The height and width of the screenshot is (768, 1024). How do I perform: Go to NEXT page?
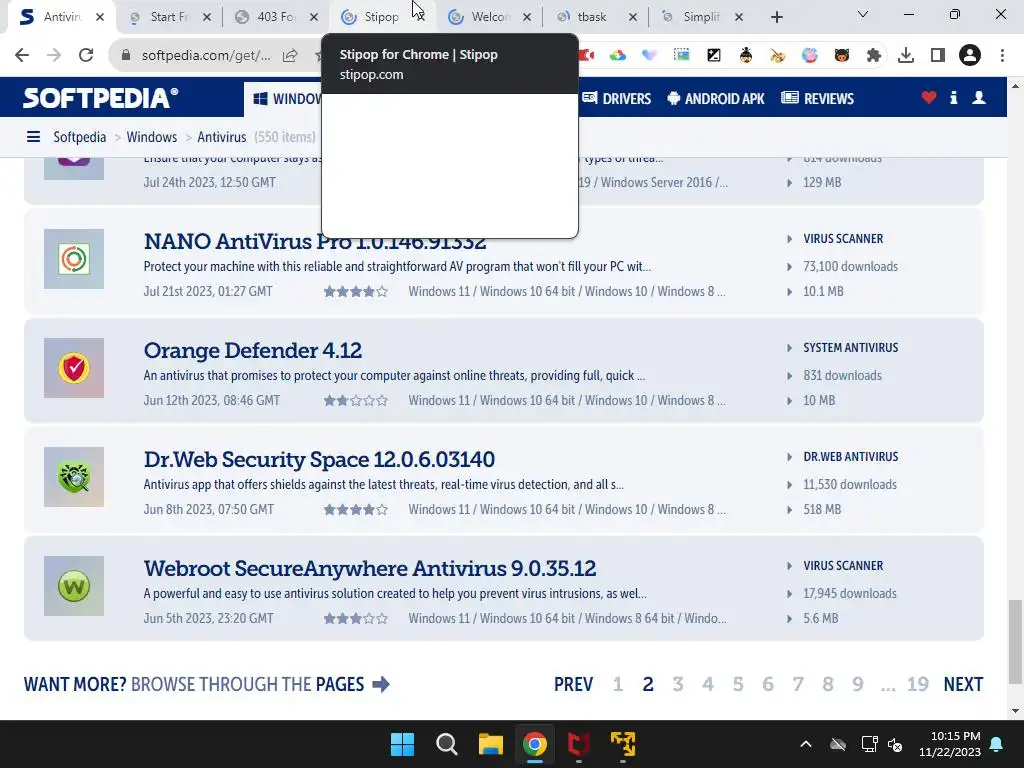tap(963, 684)
